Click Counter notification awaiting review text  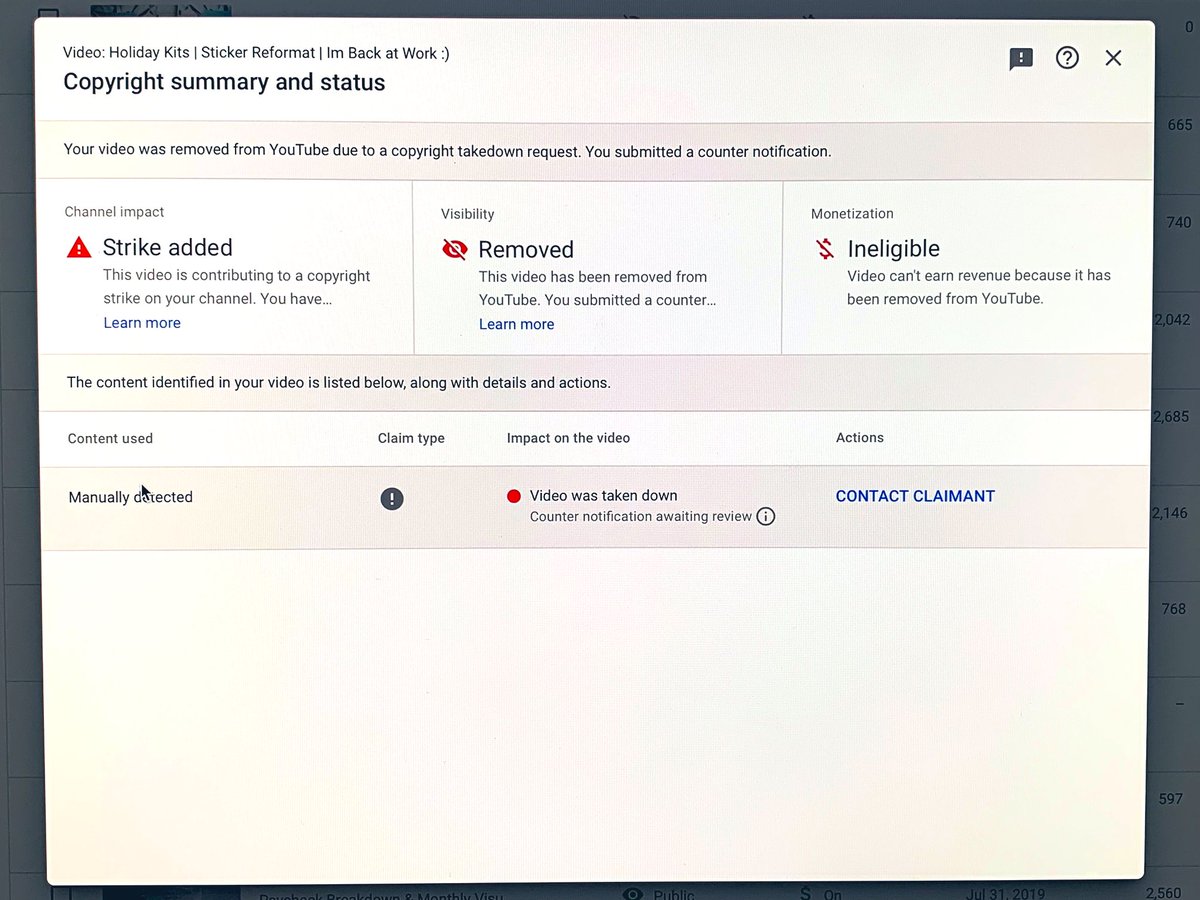click(640, 517)
